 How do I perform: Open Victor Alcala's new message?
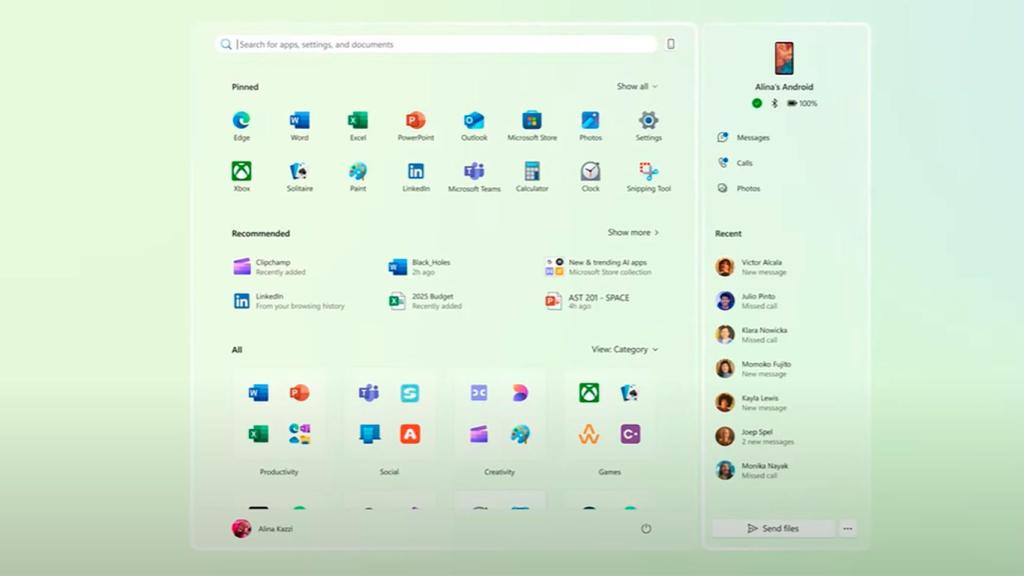(x=751, y=266)
